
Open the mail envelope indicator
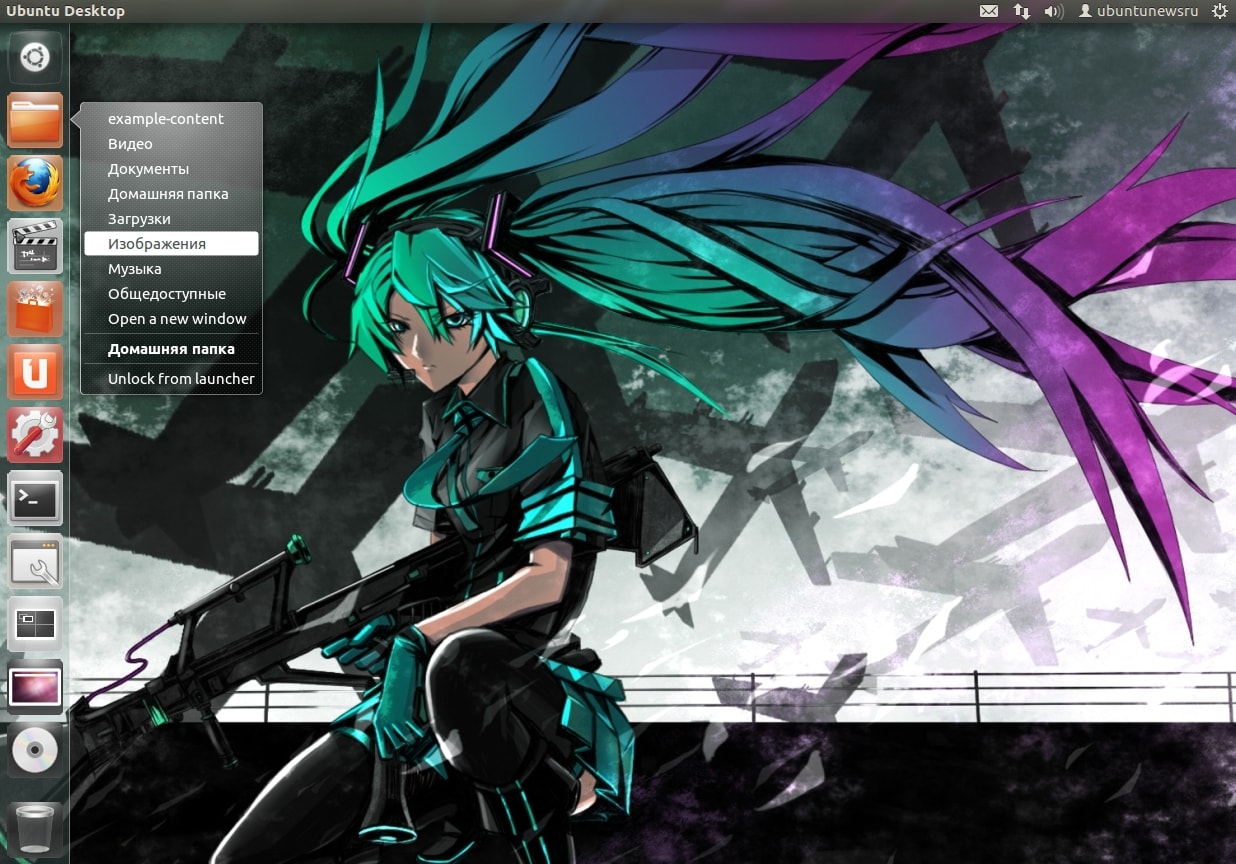(x=988, y=11)
